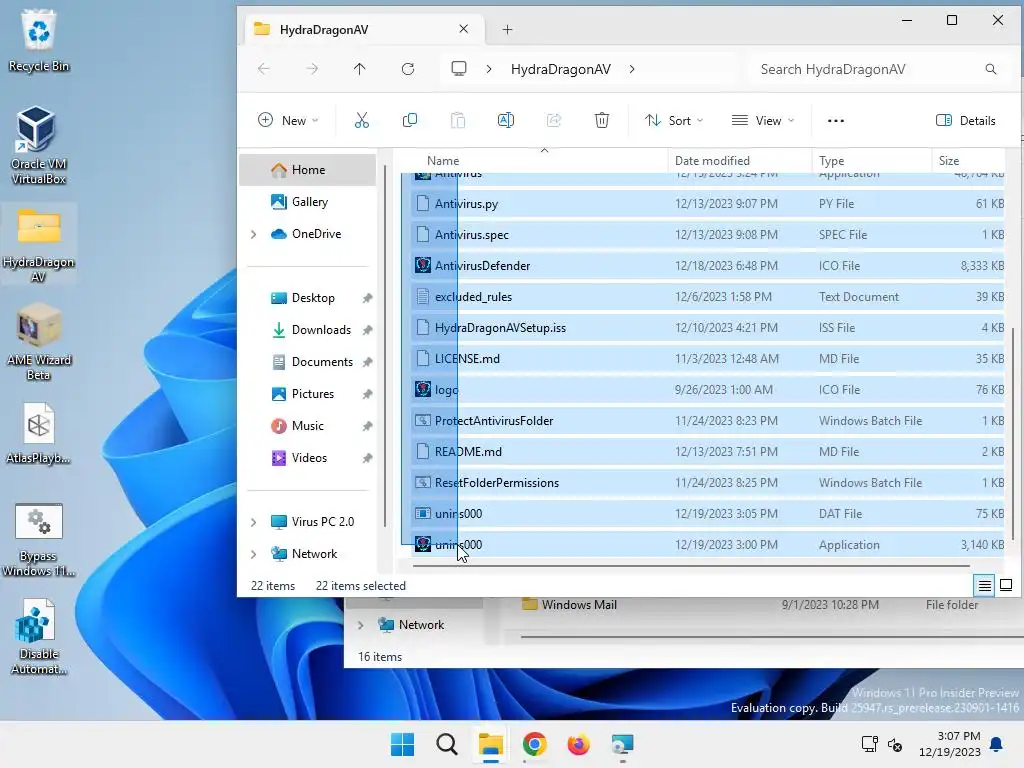
Task: Go forward with the right arrow
Action: click(312, 69)
